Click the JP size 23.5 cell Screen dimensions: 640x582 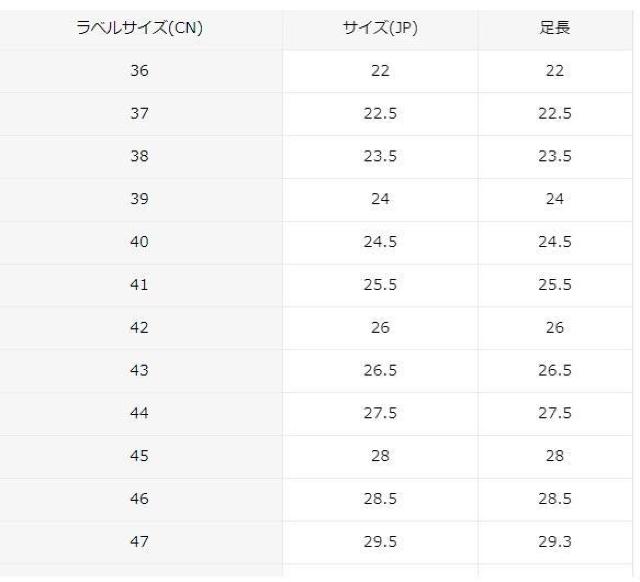tap(379, 157)
